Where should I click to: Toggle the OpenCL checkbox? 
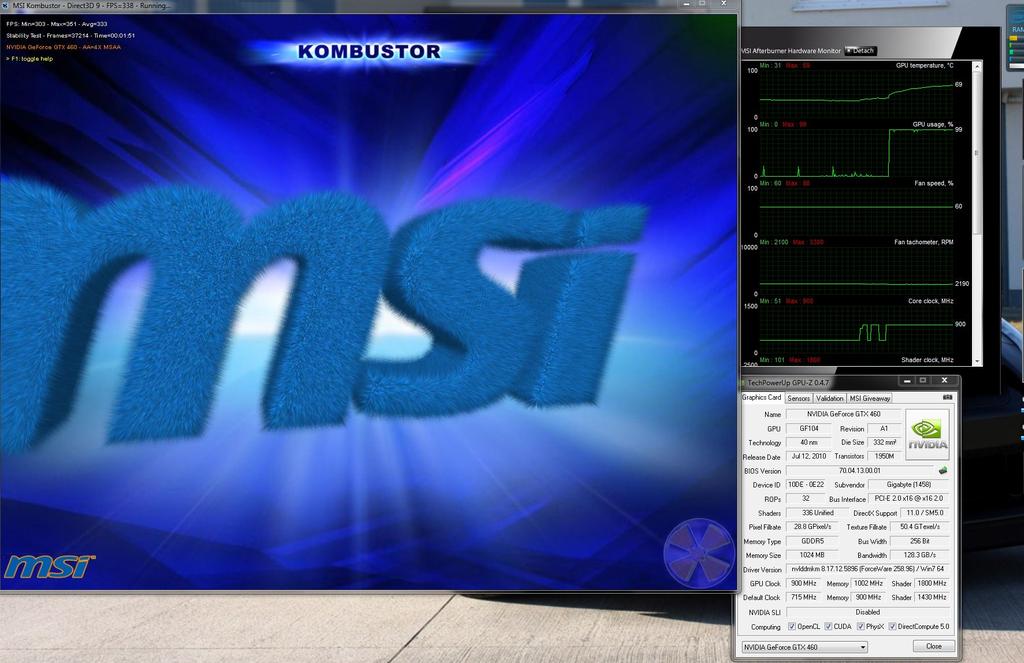[x=792, y=626]
